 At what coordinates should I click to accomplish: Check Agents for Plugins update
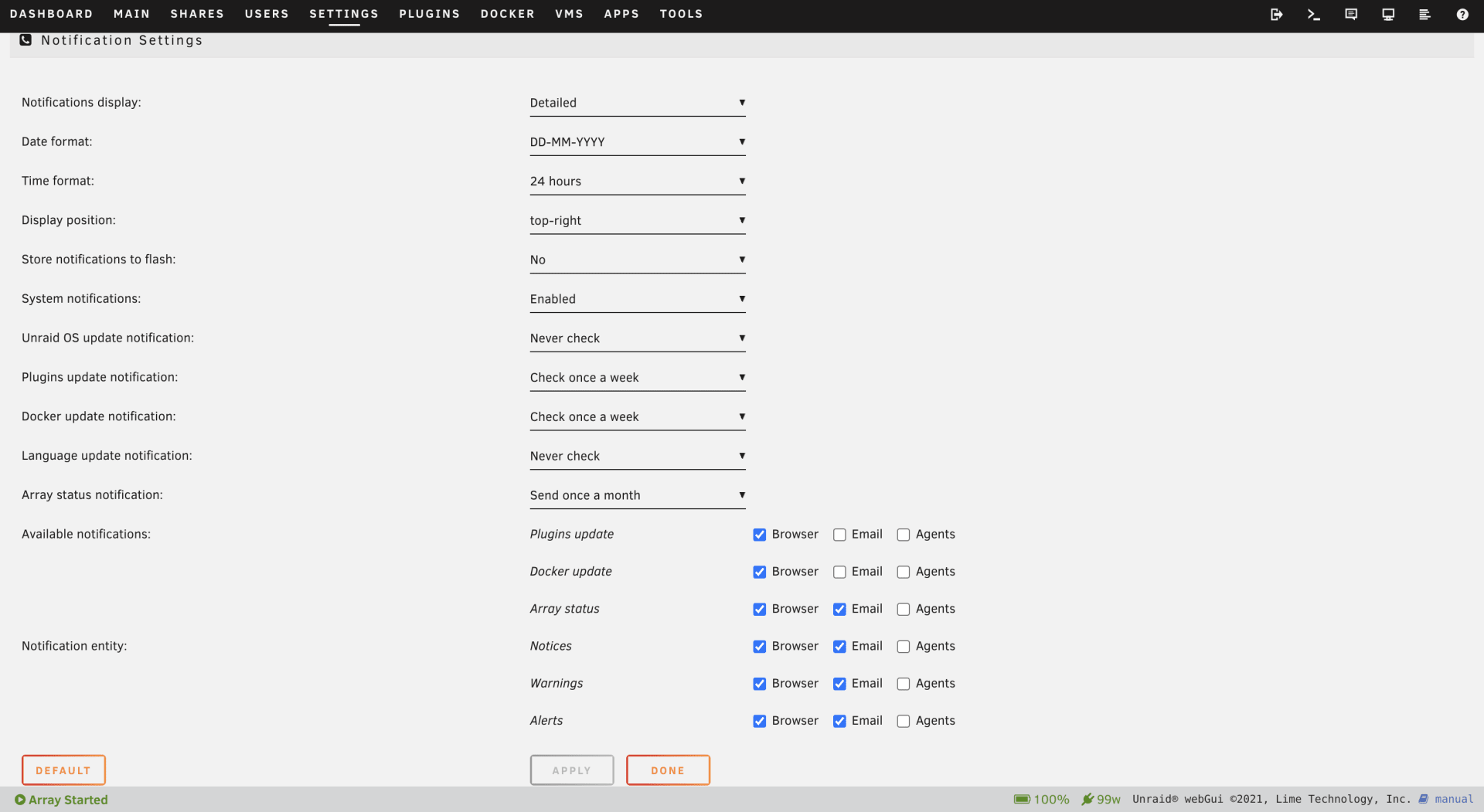point(904,535)
